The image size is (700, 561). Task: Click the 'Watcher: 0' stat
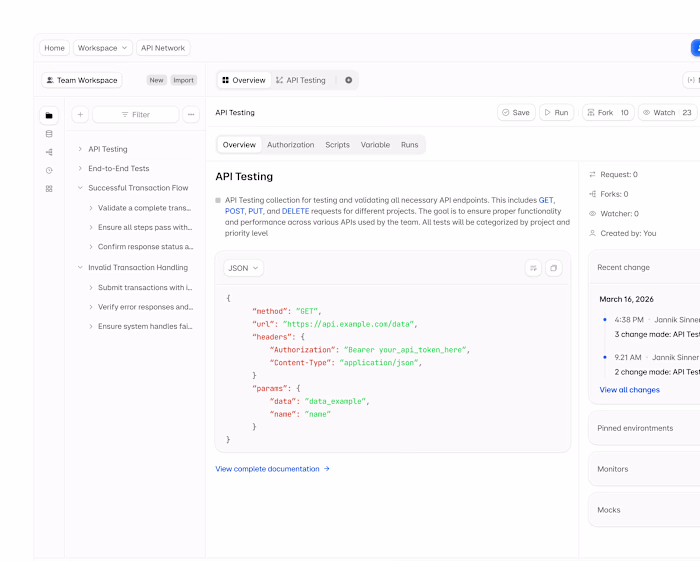click(614, 214)
